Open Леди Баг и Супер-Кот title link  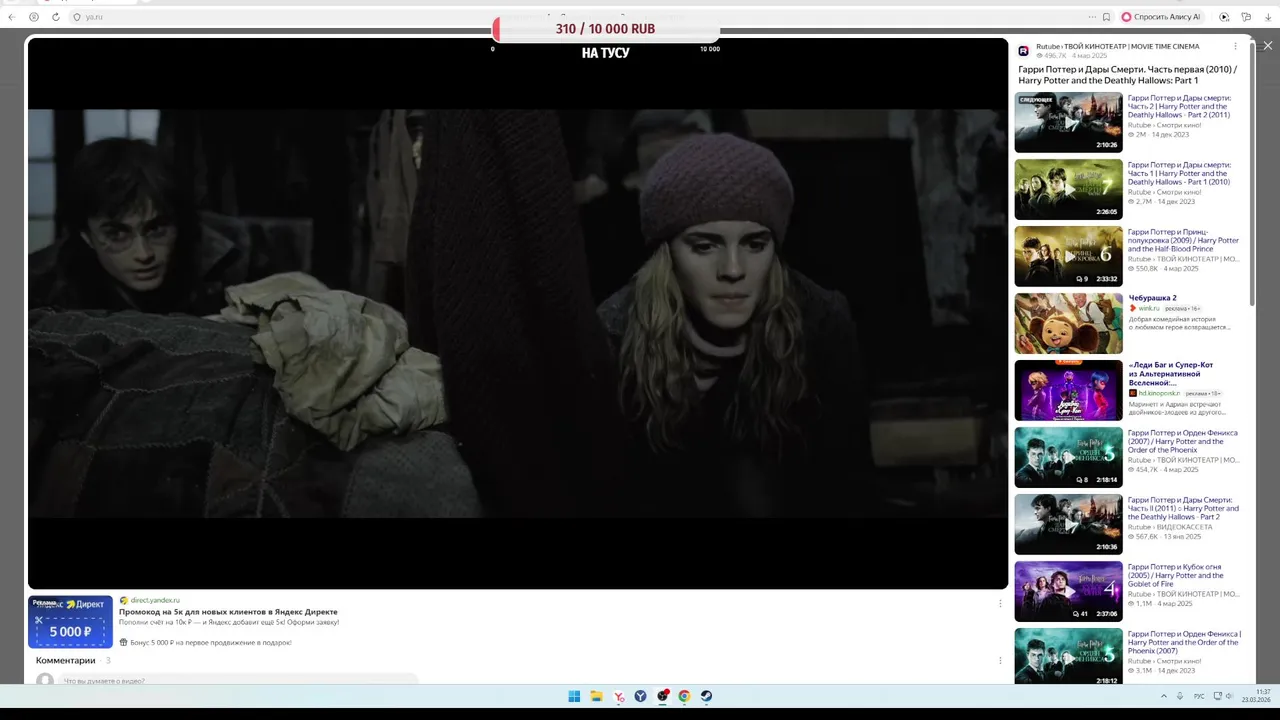tap(1170, 374)
